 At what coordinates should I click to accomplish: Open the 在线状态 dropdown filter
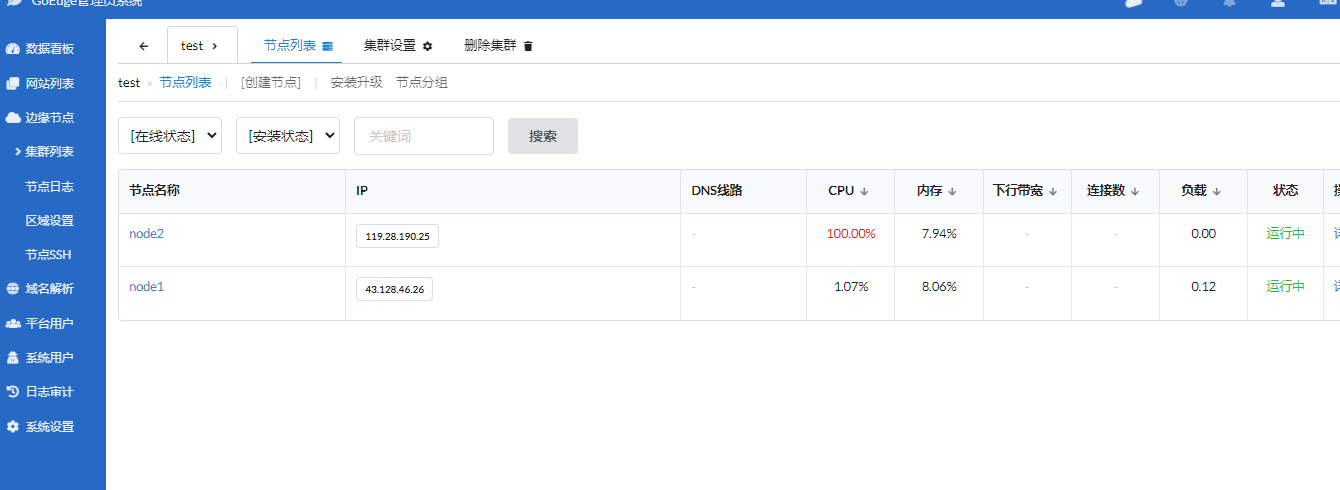170,136
